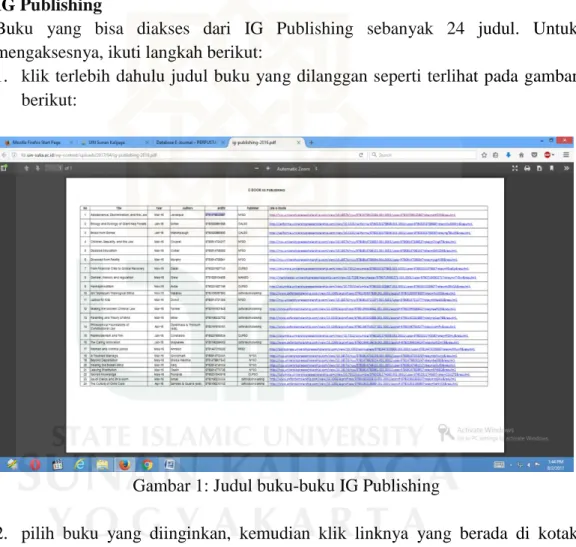This screenshot has width=576, height=547.
Task: Open File Explorer from the taskbar
Action: [x=102, y=465]
